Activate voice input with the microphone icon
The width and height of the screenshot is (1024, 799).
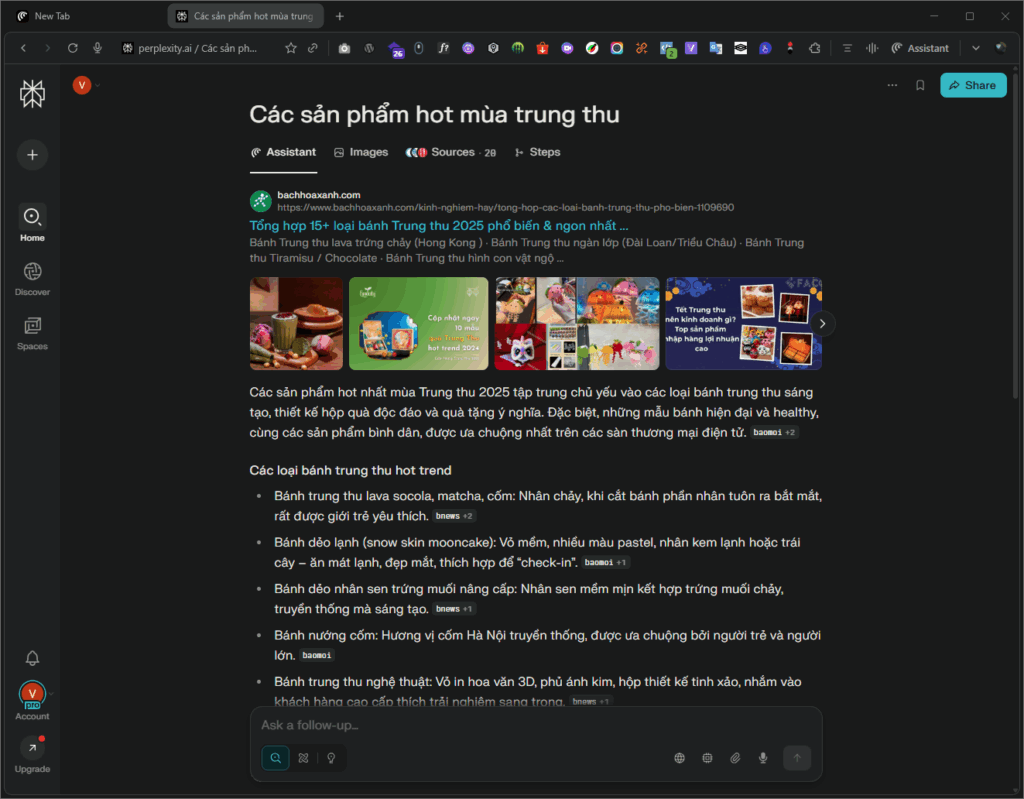pos(763,758)
